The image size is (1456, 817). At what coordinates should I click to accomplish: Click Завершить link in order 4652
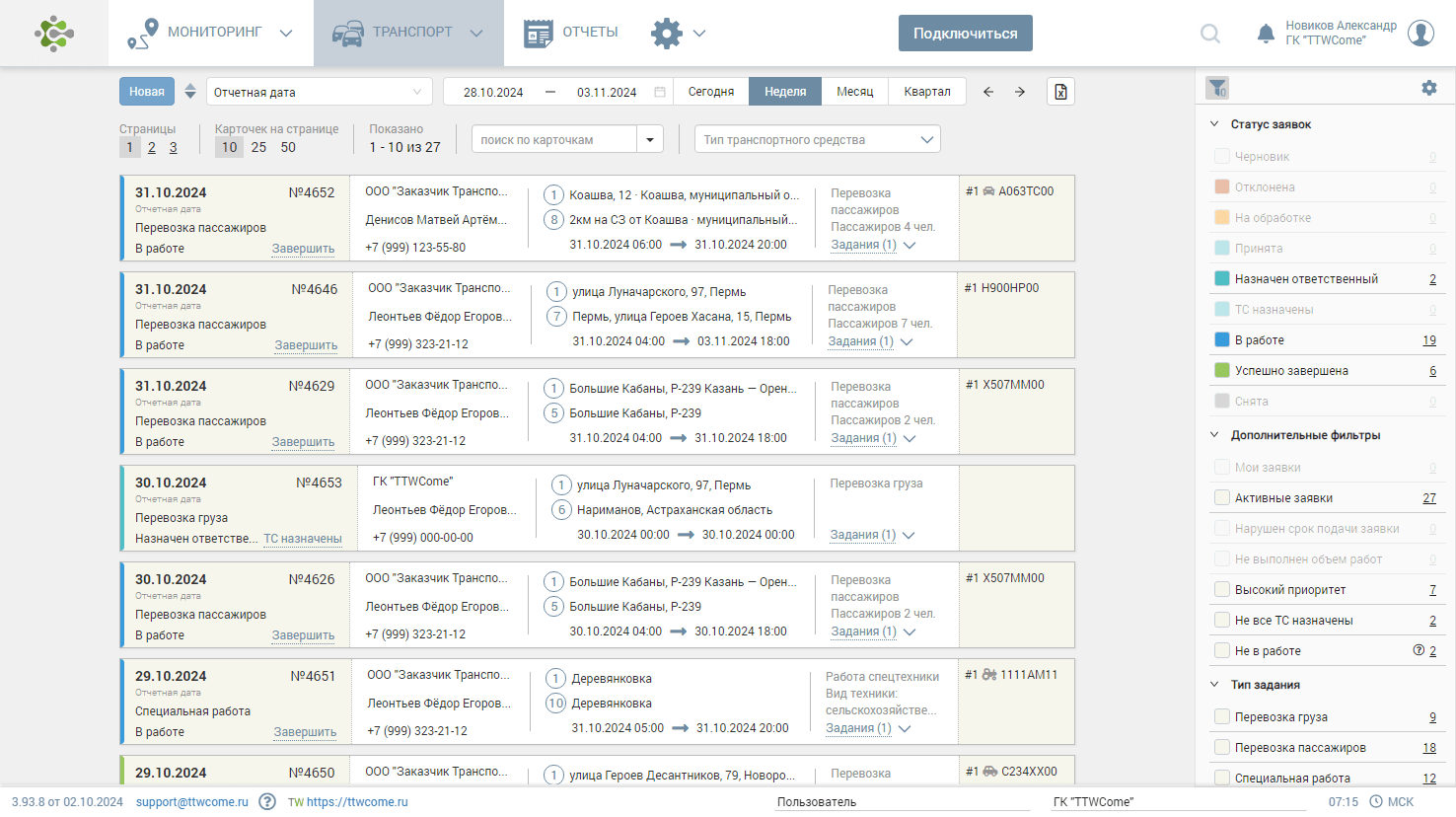[303, 249]
